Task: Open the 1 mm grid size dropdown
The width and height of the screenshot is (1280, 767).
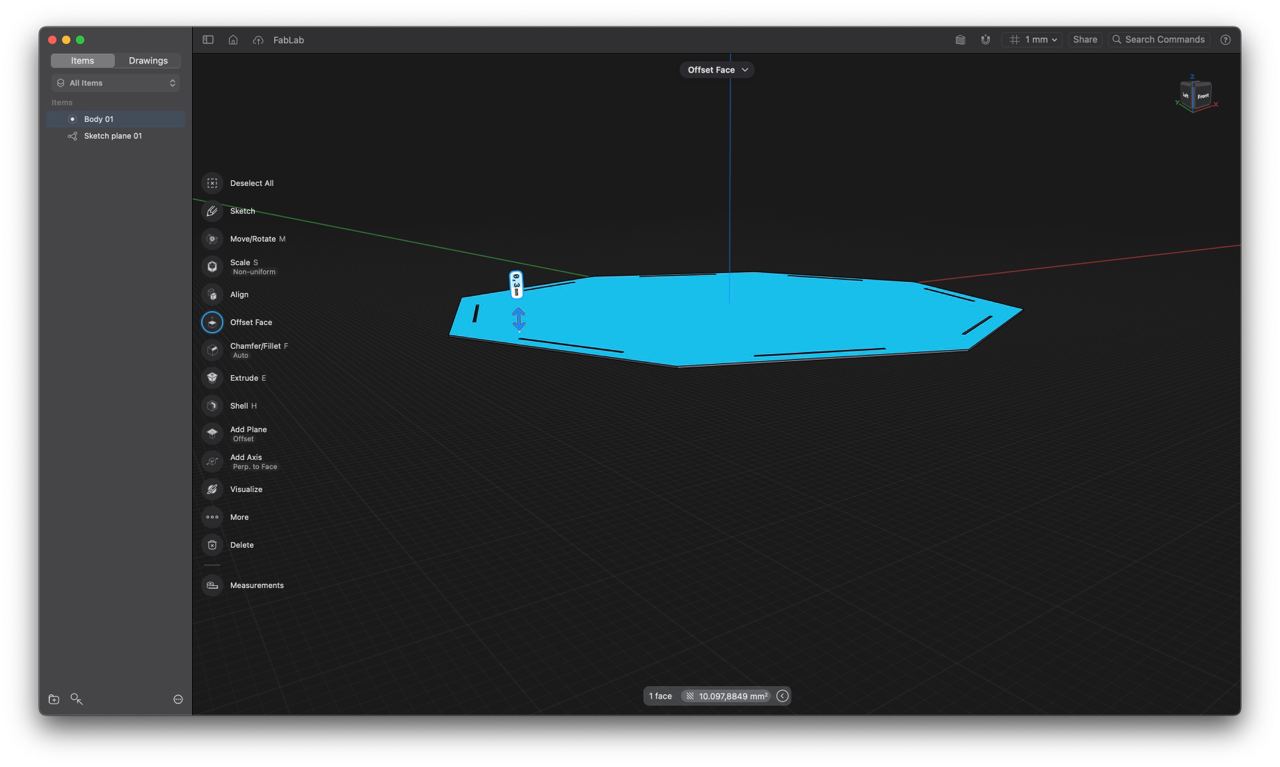Action: click(1033, 40)
